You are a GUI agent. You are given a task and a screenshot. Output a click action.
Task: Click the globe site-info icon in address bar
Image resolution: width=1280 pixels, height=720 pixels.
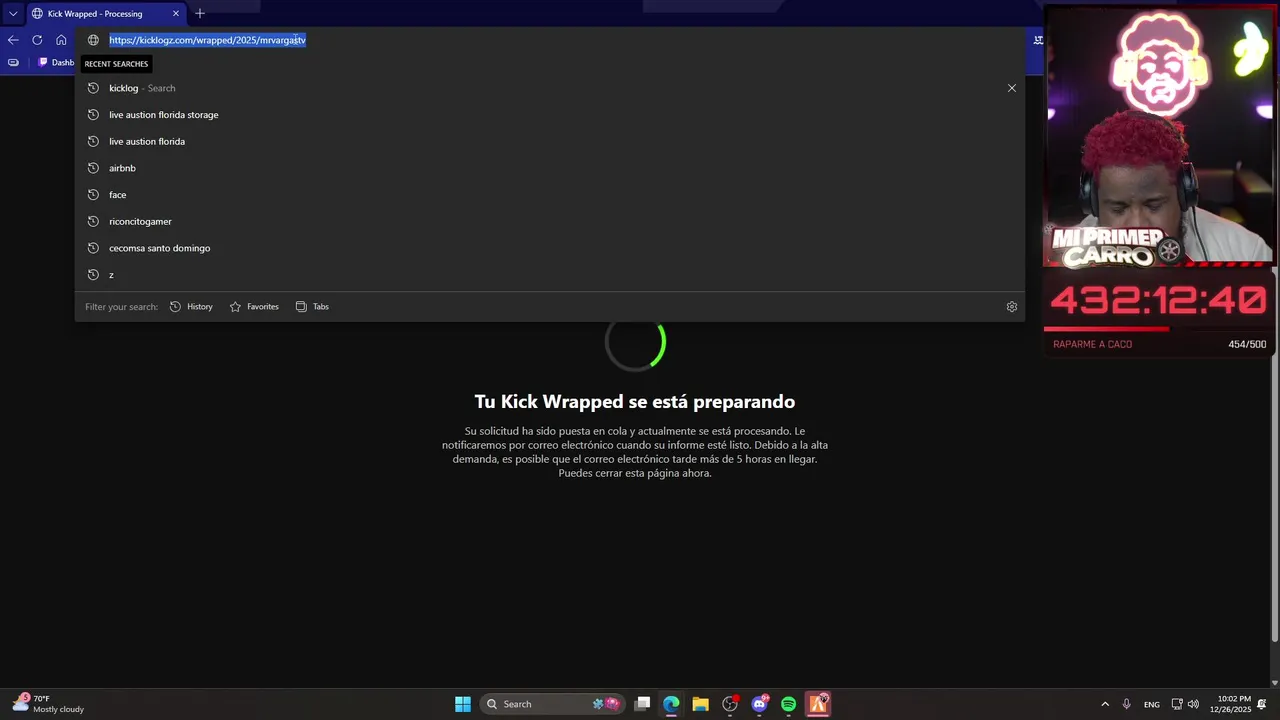click(93, 40)
